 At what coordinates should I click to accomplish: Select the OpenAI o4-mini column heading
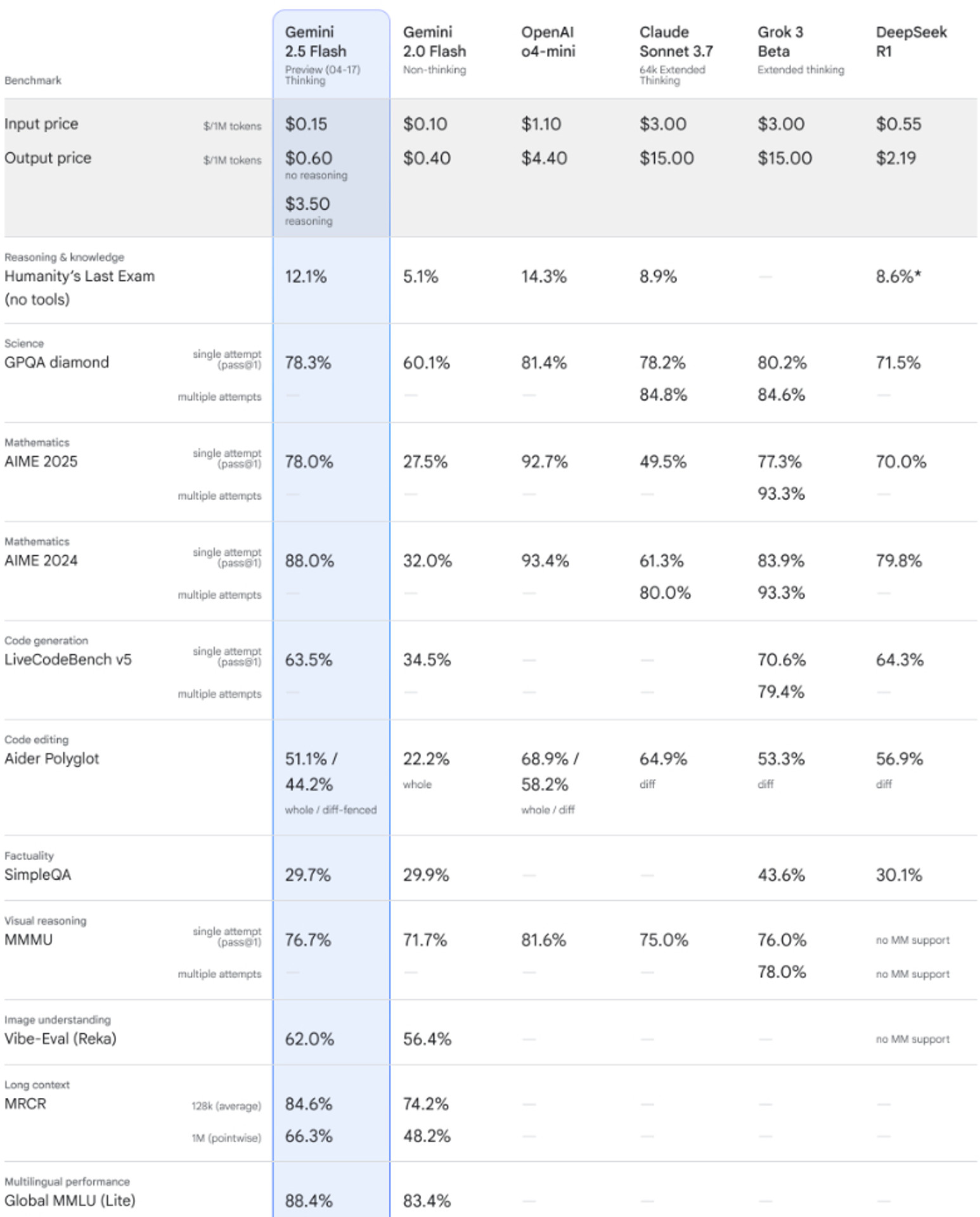(548, 41)
